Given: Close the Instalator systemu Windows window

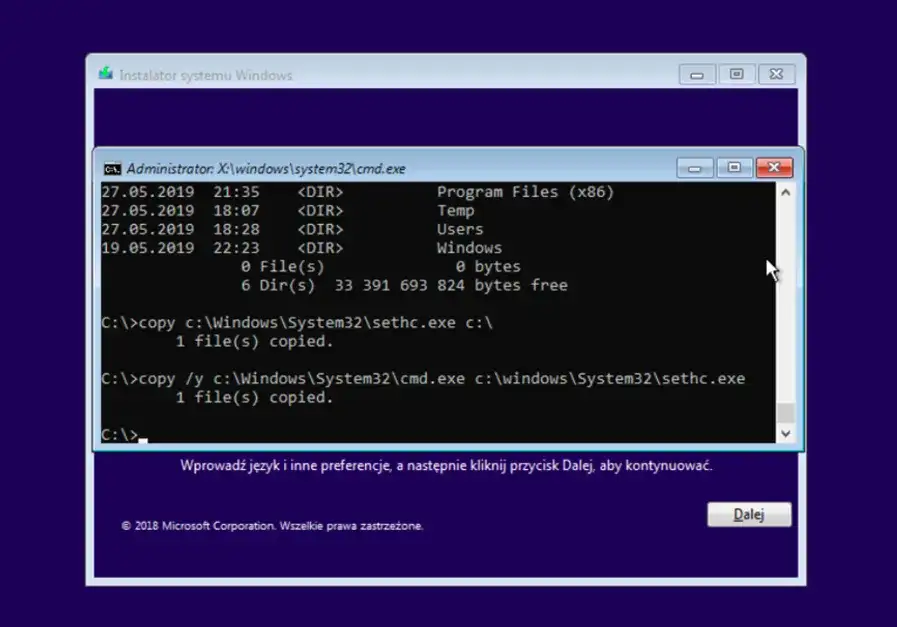Looking at the screenshot, I should pyautogui.click(x=776, y=73).
